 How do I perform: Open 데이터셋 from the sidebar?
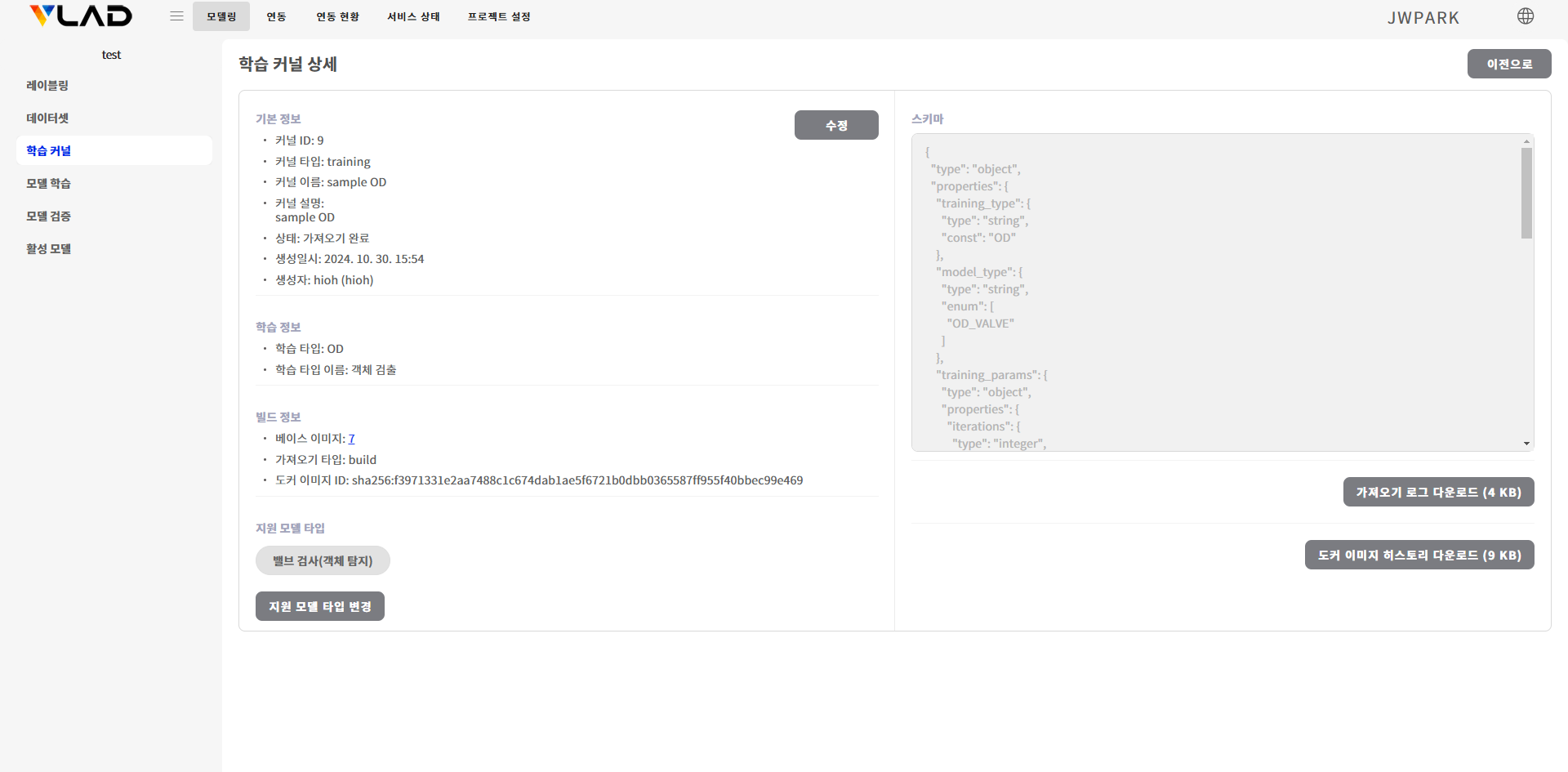tap(47, 118)
